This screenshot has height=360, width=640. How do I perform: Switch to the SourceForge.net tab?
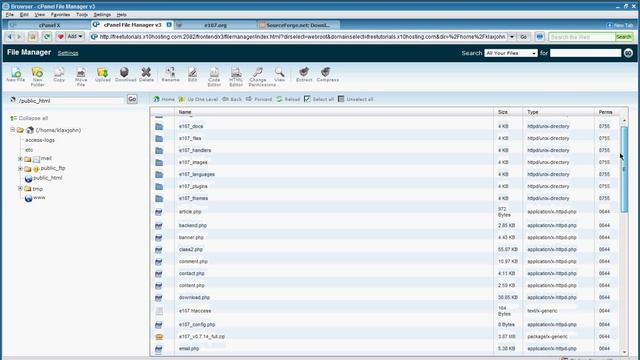coord(298,25)
